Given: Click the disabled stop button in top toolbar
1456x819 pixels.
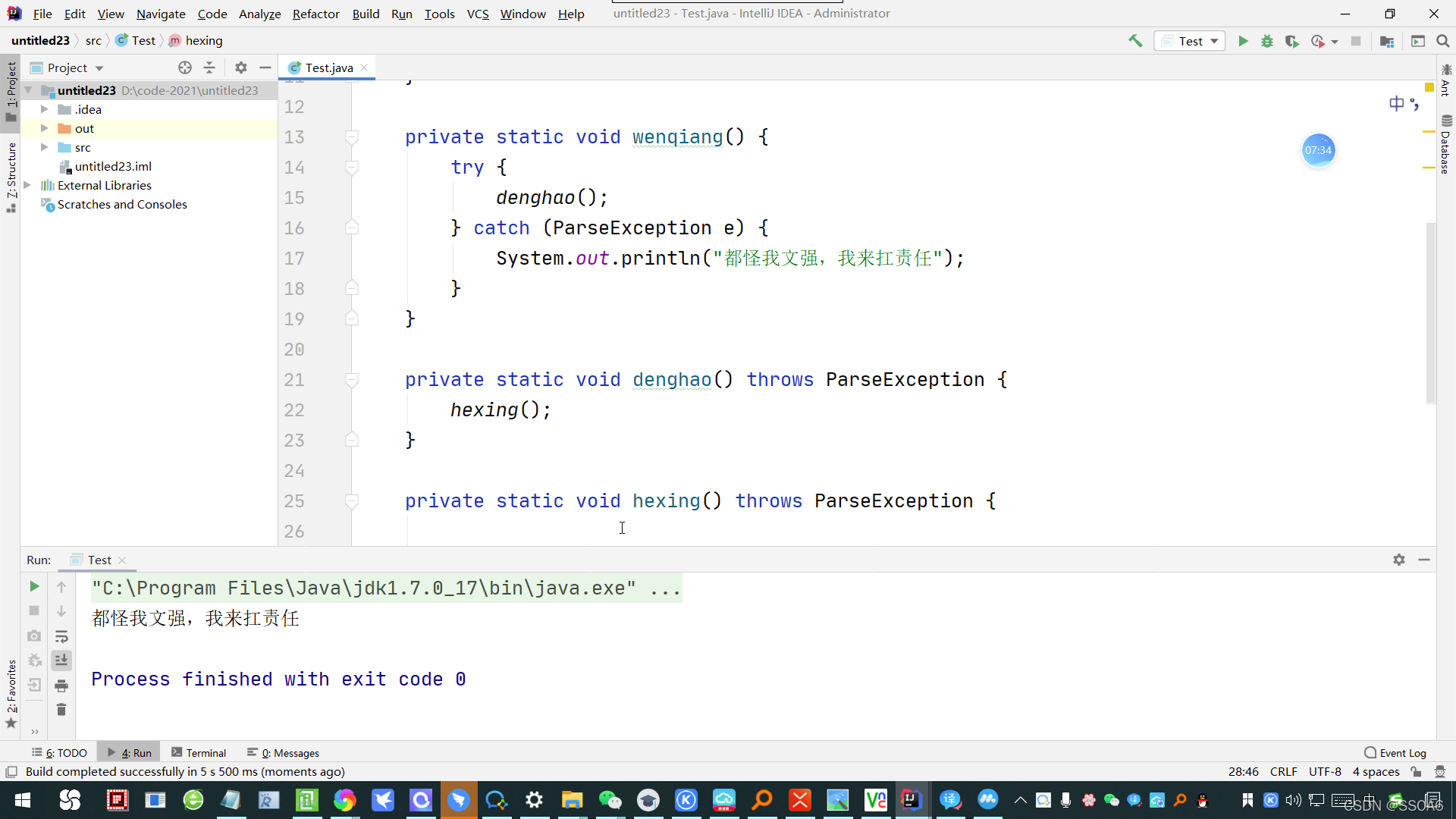Looking at the screenshot, I should click(x=1356, y=41).
